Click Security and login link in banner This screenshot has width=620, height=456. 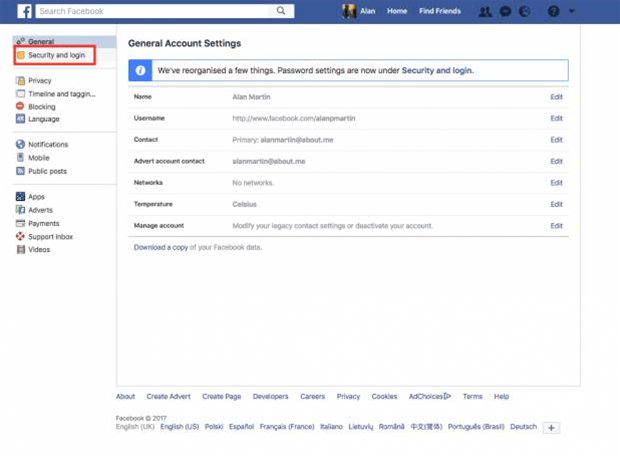coord(437,70)
